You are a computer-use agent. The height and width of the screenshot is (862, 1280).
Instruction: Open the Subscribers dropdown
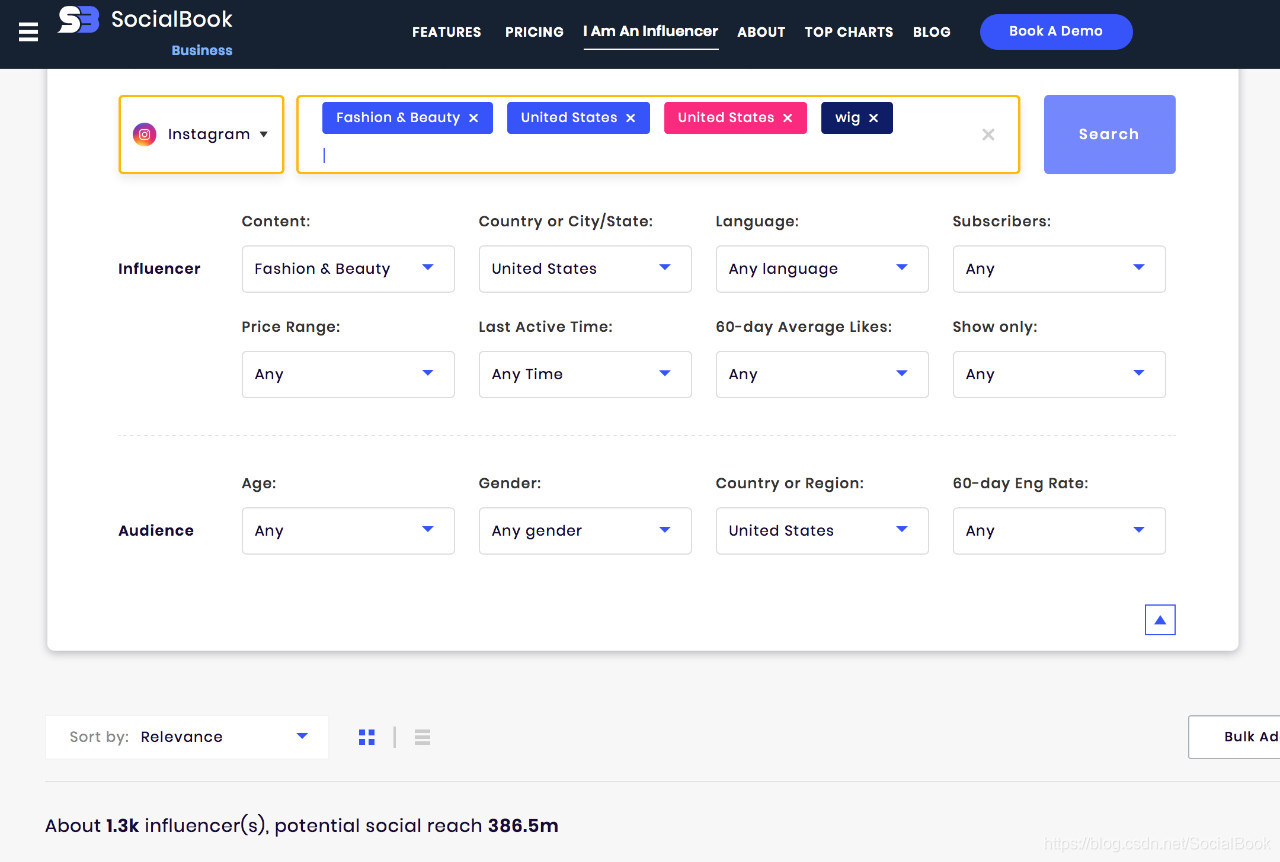(x=1059, y=269)
